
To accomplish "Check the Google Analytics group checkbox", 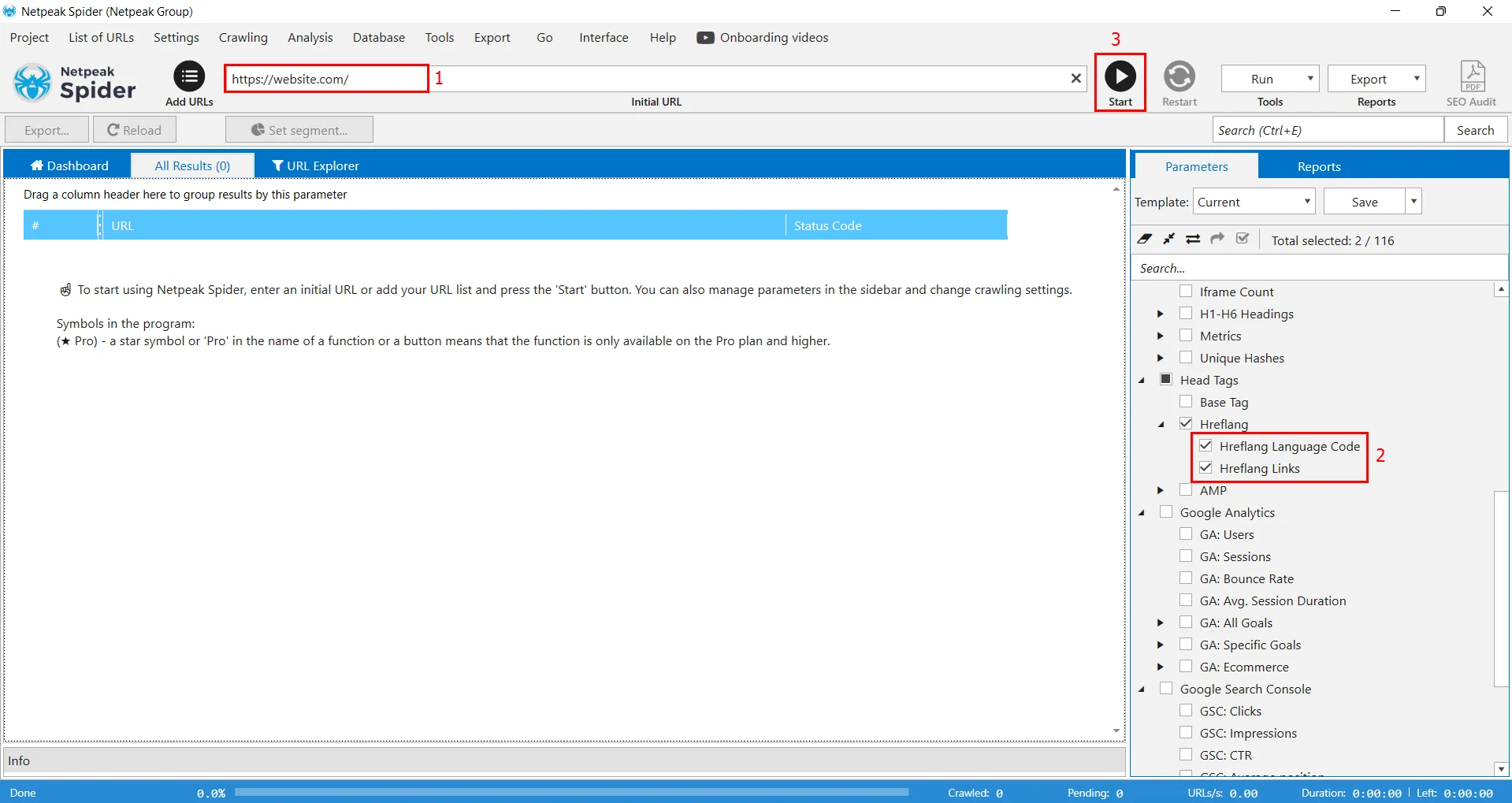I will point(1165,511).
